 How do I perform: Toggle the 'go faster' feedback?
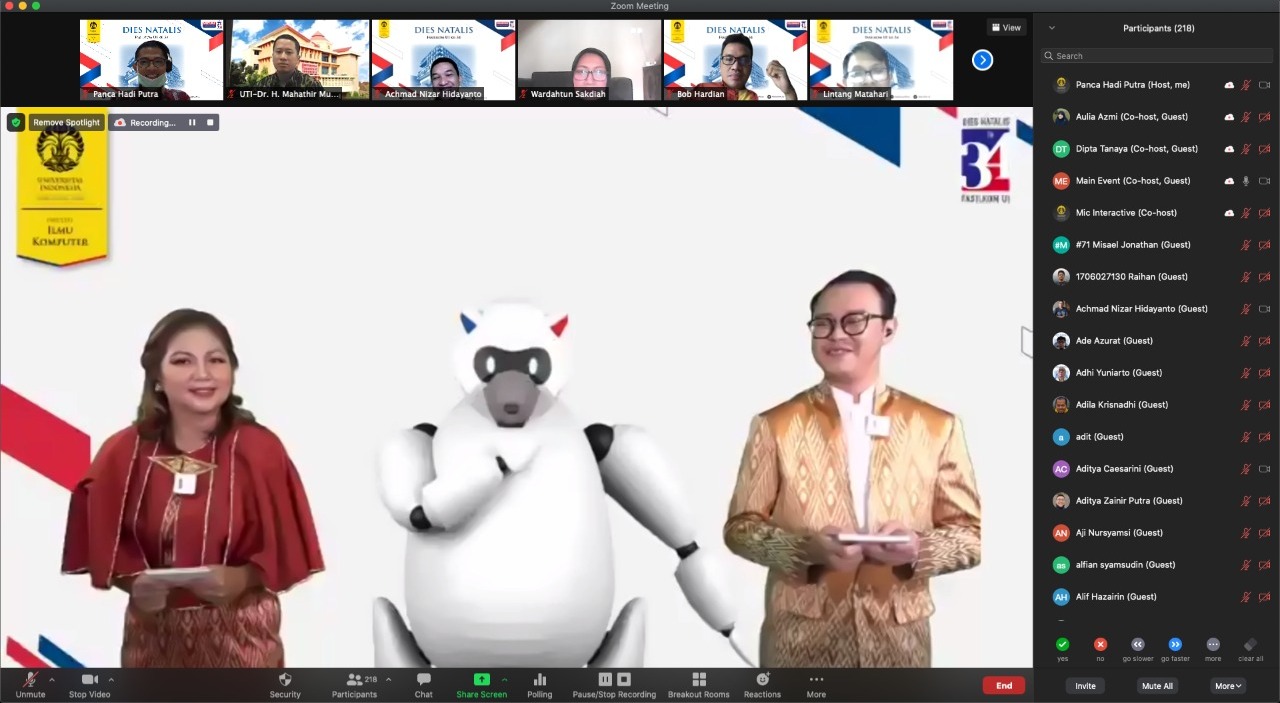(1175, 645)
